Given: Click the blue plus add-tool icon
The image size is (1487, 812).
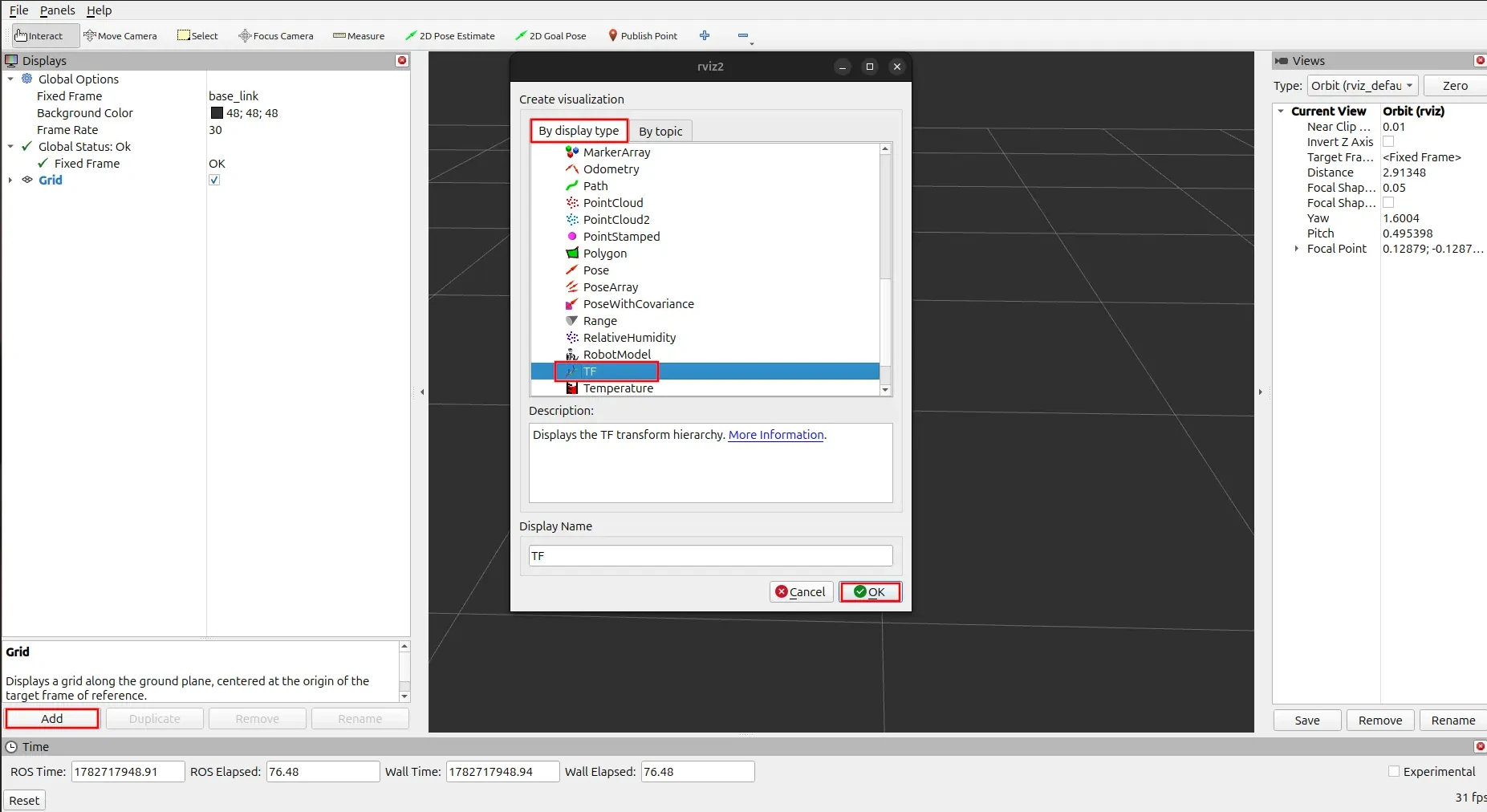Looking at the screenshot, I should pos(705,35).
